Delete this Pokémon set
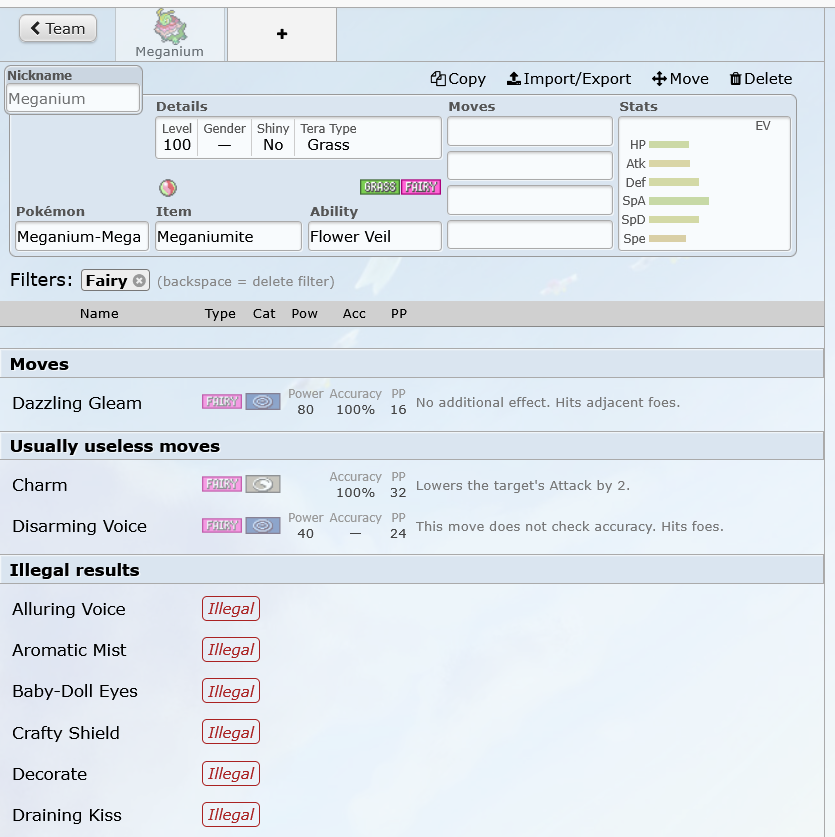Viewport: 835px width, 837px height. coord(761,79)
